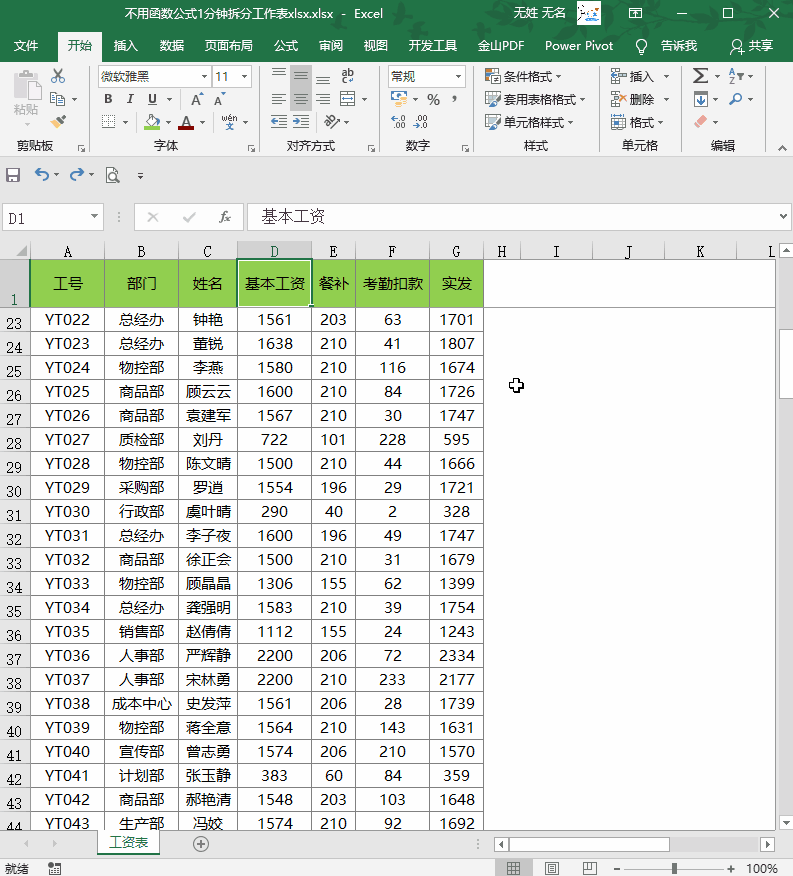The height and width of the screenshot is (876, 793).
Task: Increase indent icon
Action: click(x=301, y=122)
